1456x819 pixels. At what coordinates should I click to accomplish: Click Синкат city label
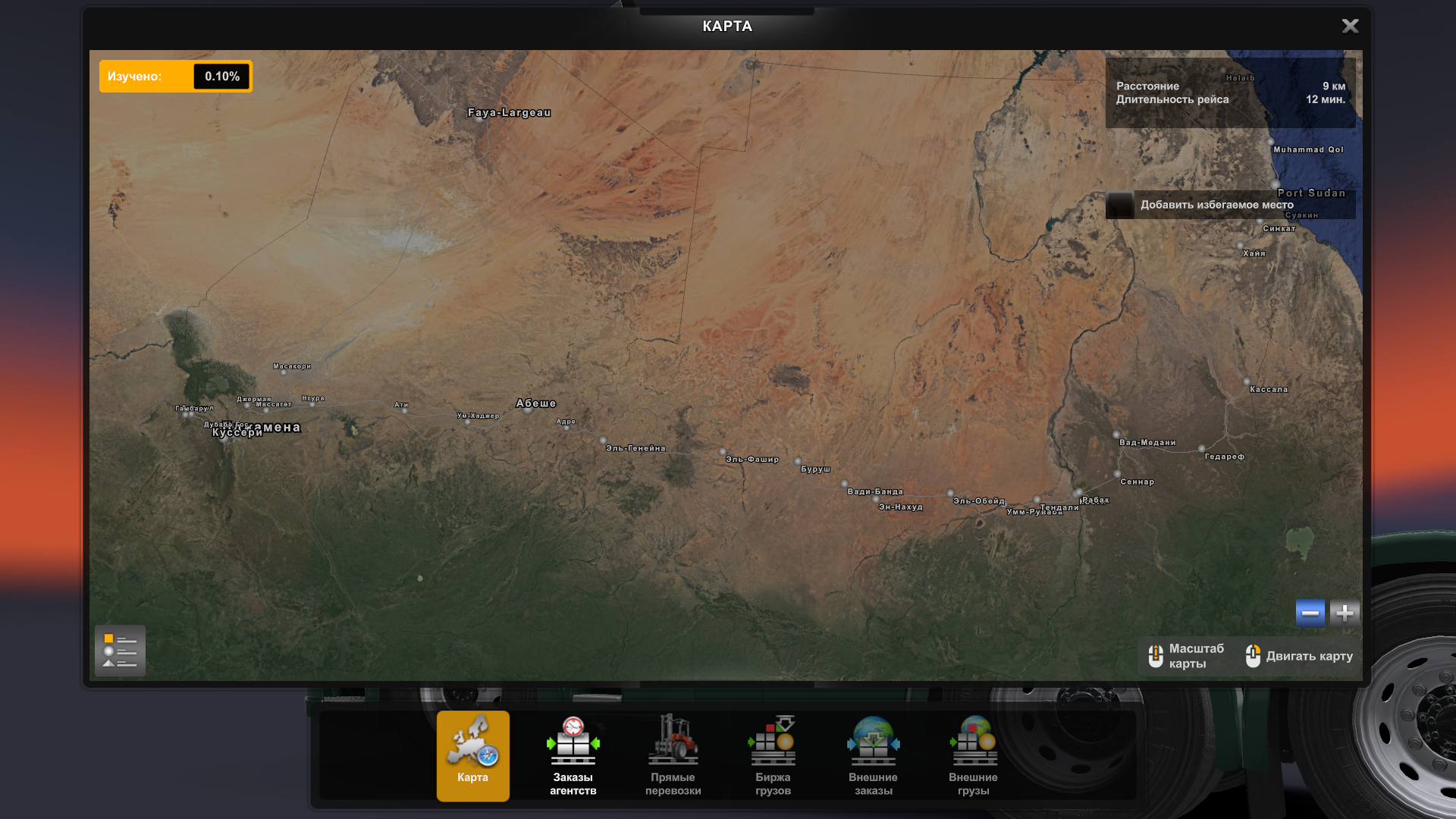(x=1279, y=228)
